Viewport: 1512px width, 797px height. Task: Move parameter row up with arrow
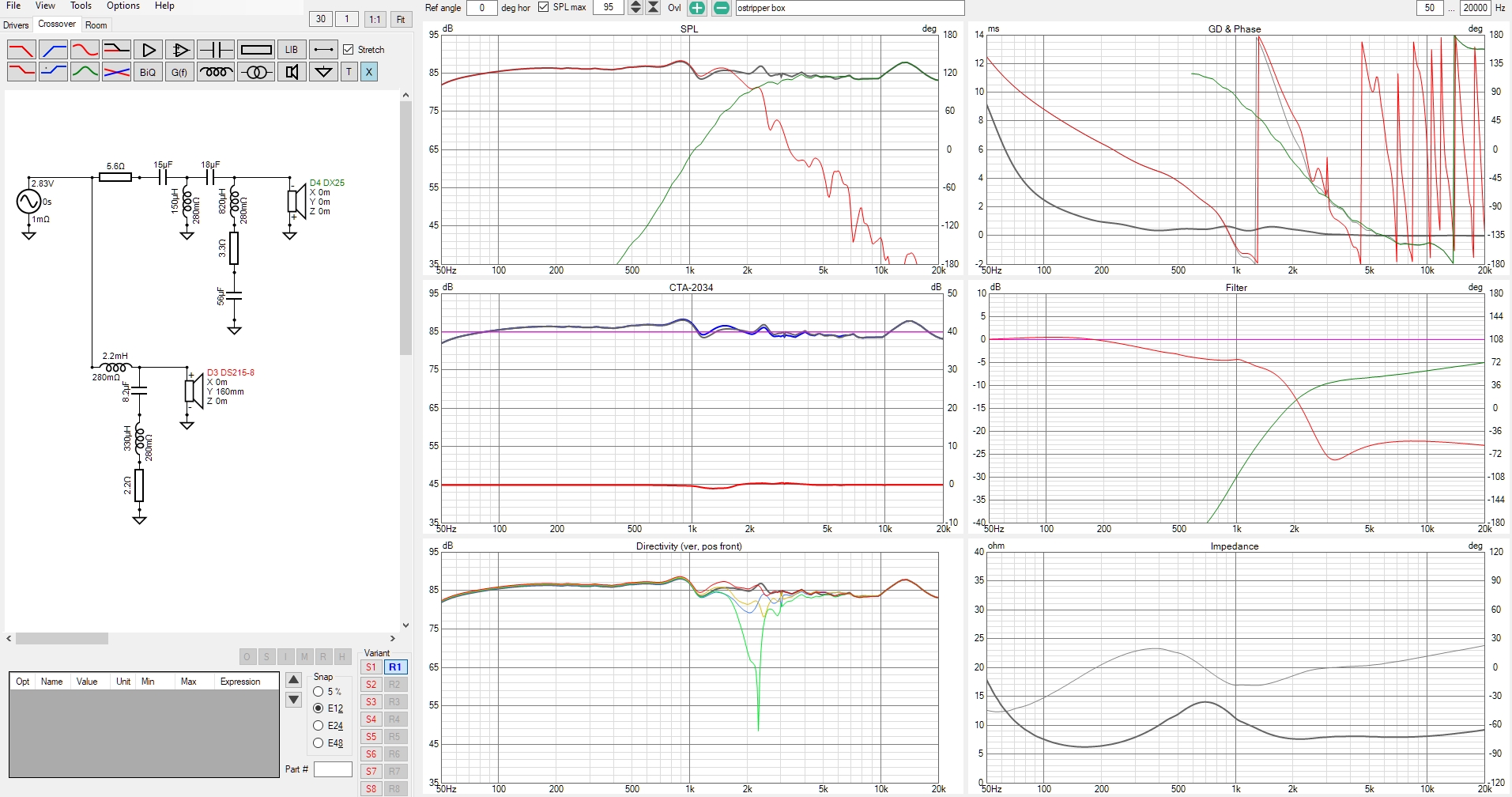(x=293, y=680)
